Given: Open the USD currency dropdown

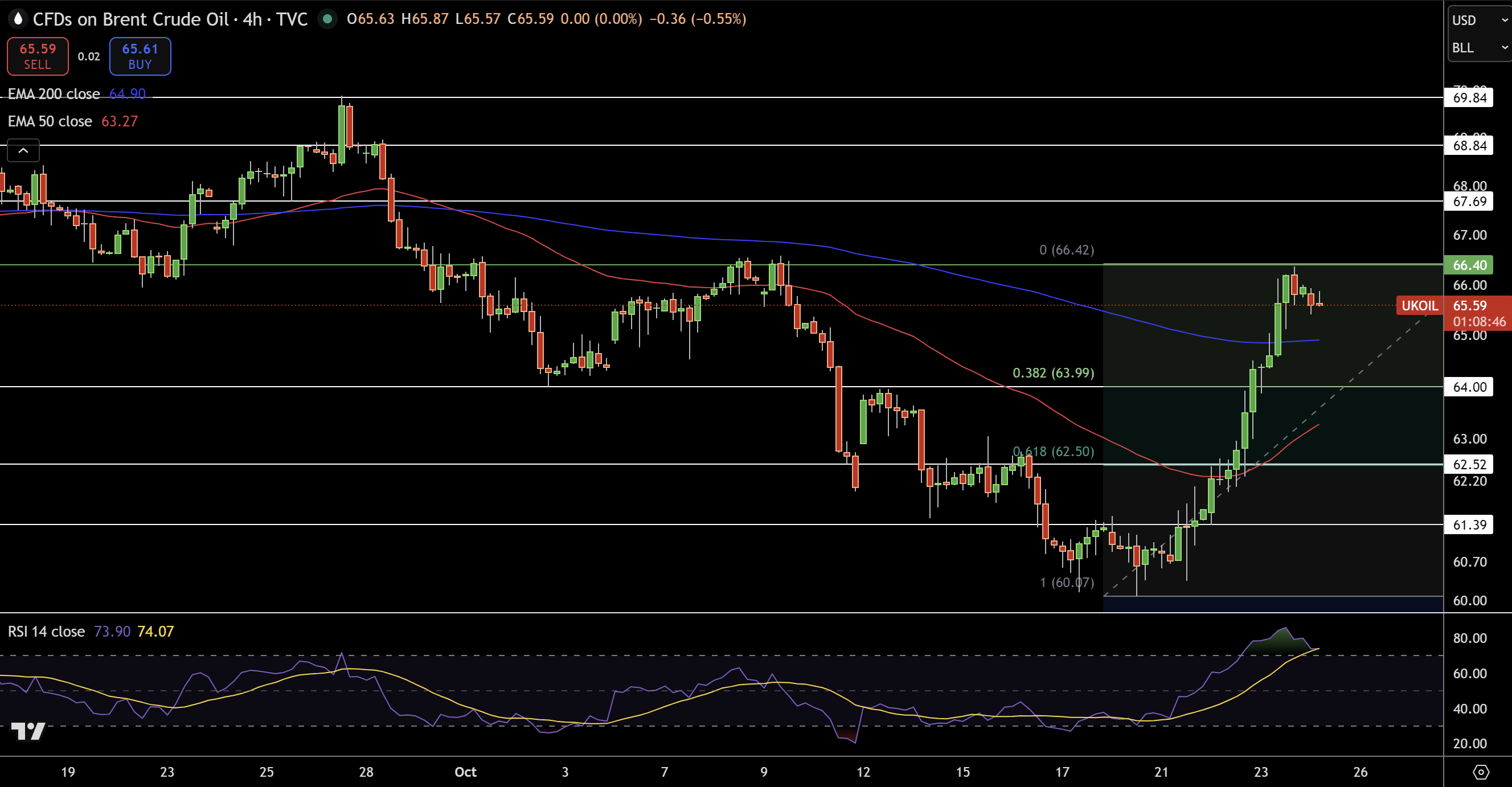Looking at the screenshot, I should click(x=1478, y=21).
